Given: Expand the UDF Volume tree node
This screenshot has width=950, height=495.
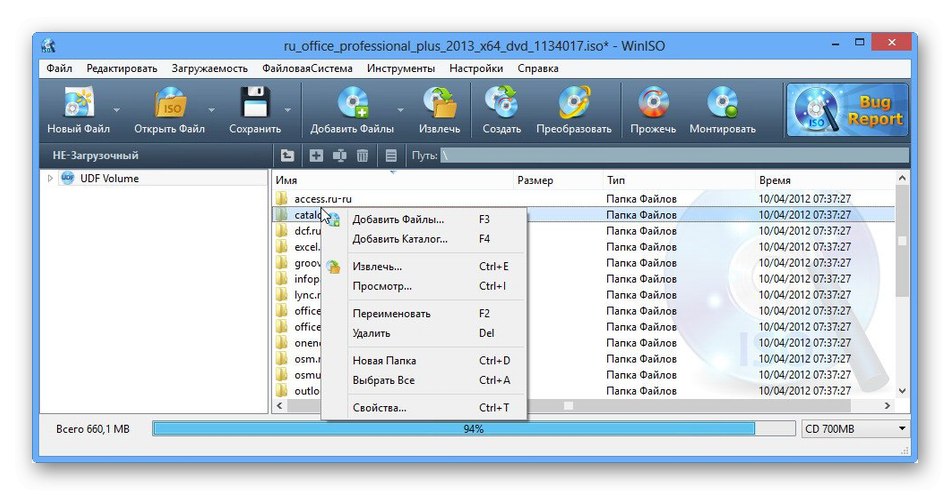Looking at the screenshot, I should (50, 178).
